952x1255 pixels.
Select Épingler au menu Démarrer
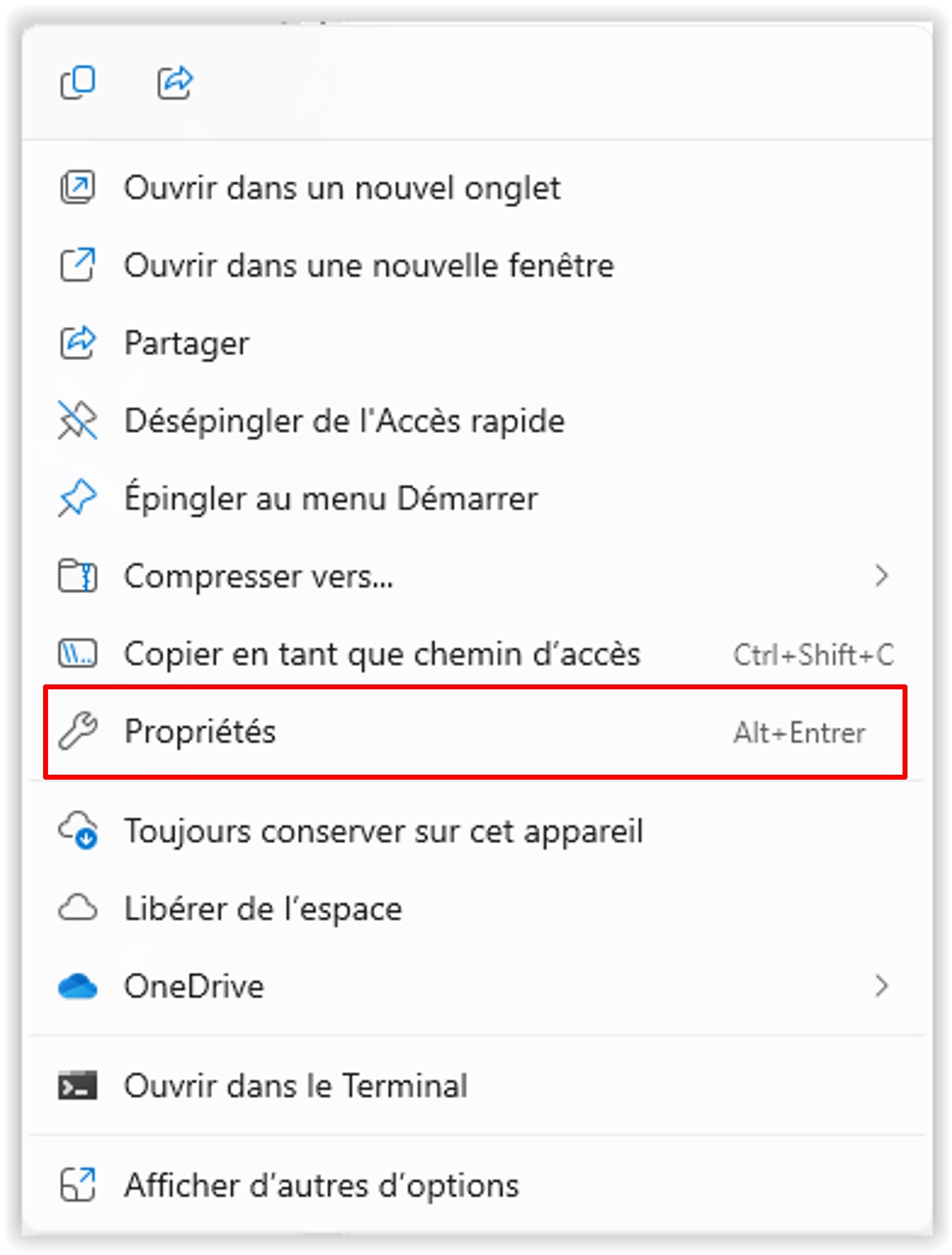coord(477,499)
